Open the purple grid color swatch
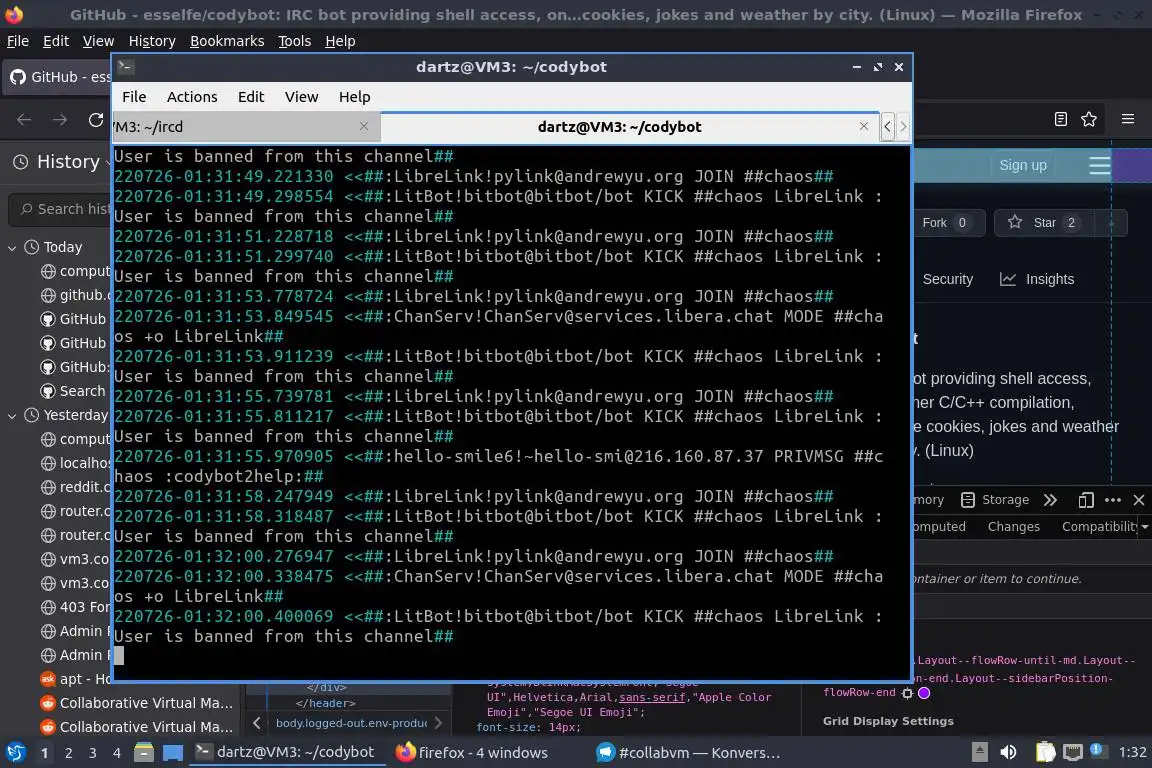 (924, 692)
